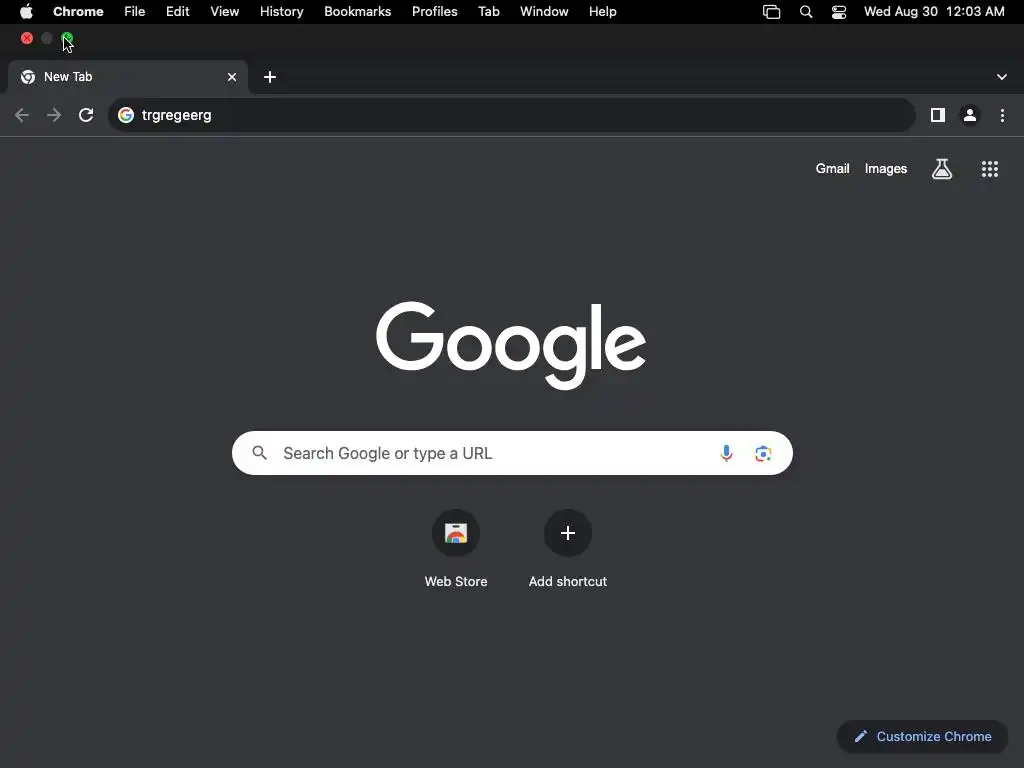This screenshot has height=768, width=1024.
Task: Open the Gmail link
Action: (832, 168)
